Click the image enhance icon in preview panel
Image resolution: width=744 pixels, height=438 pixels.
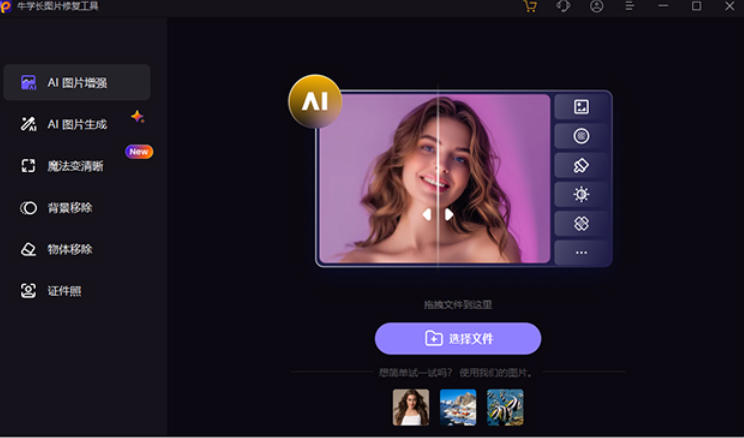(581, 106)
